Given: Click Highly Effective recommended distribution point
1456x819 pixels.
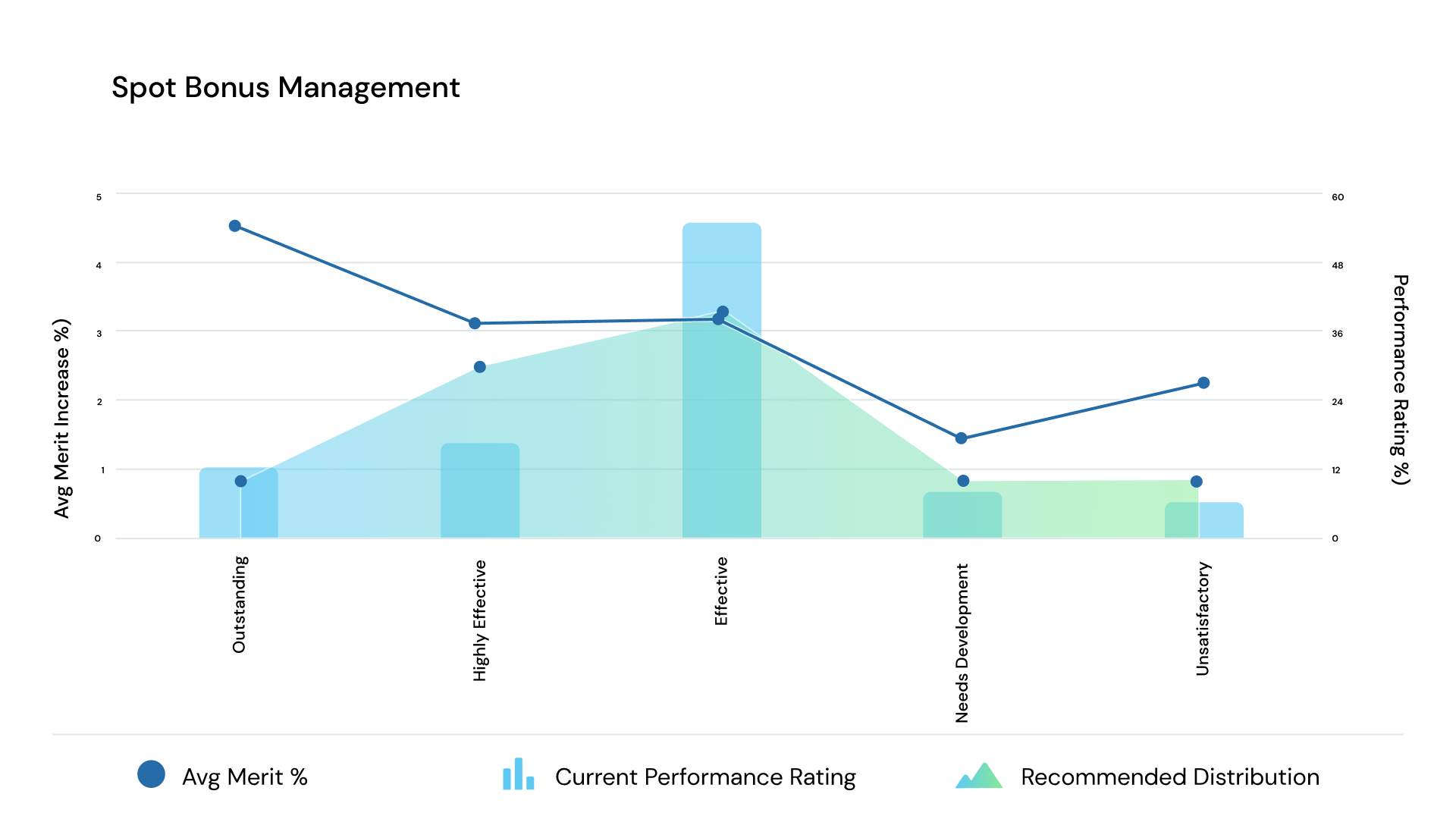Looking at the screenshot, I should pyautogui.click(x=480, y=367).
